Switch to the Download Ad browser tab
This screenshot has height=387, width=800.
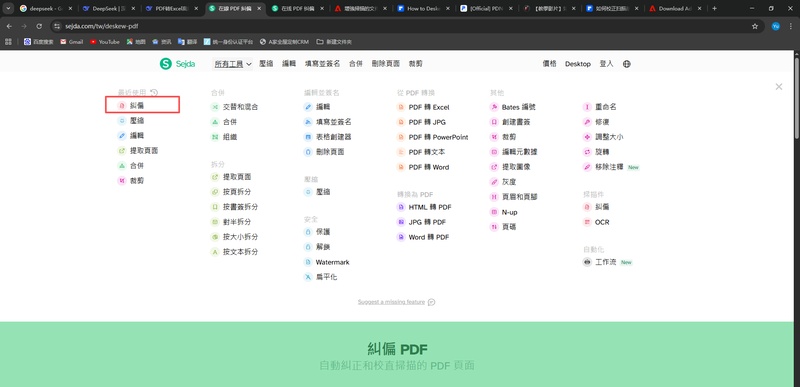[x=675, y=8]
